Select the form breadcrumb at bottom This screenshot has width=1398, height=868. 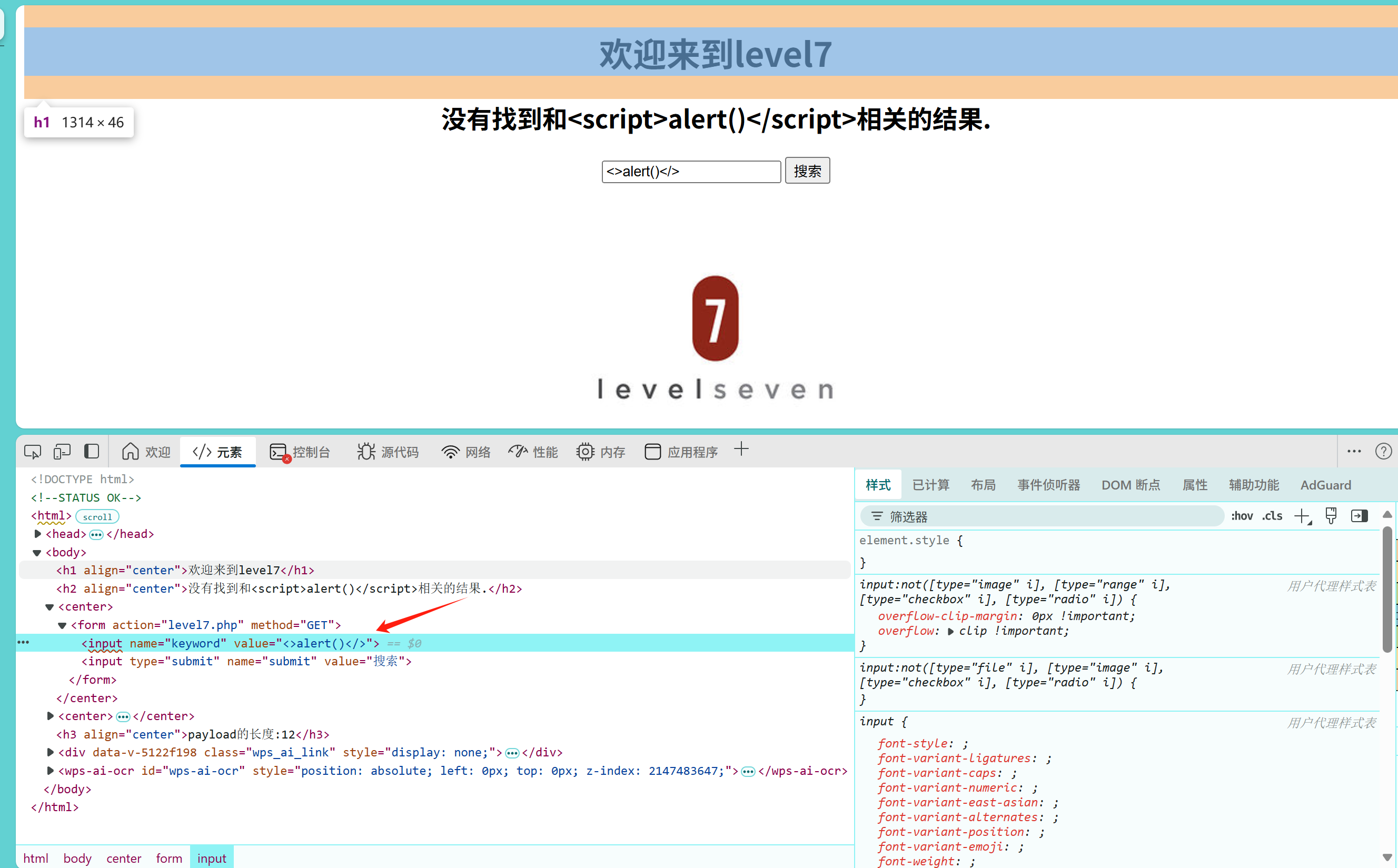(169, 858)
